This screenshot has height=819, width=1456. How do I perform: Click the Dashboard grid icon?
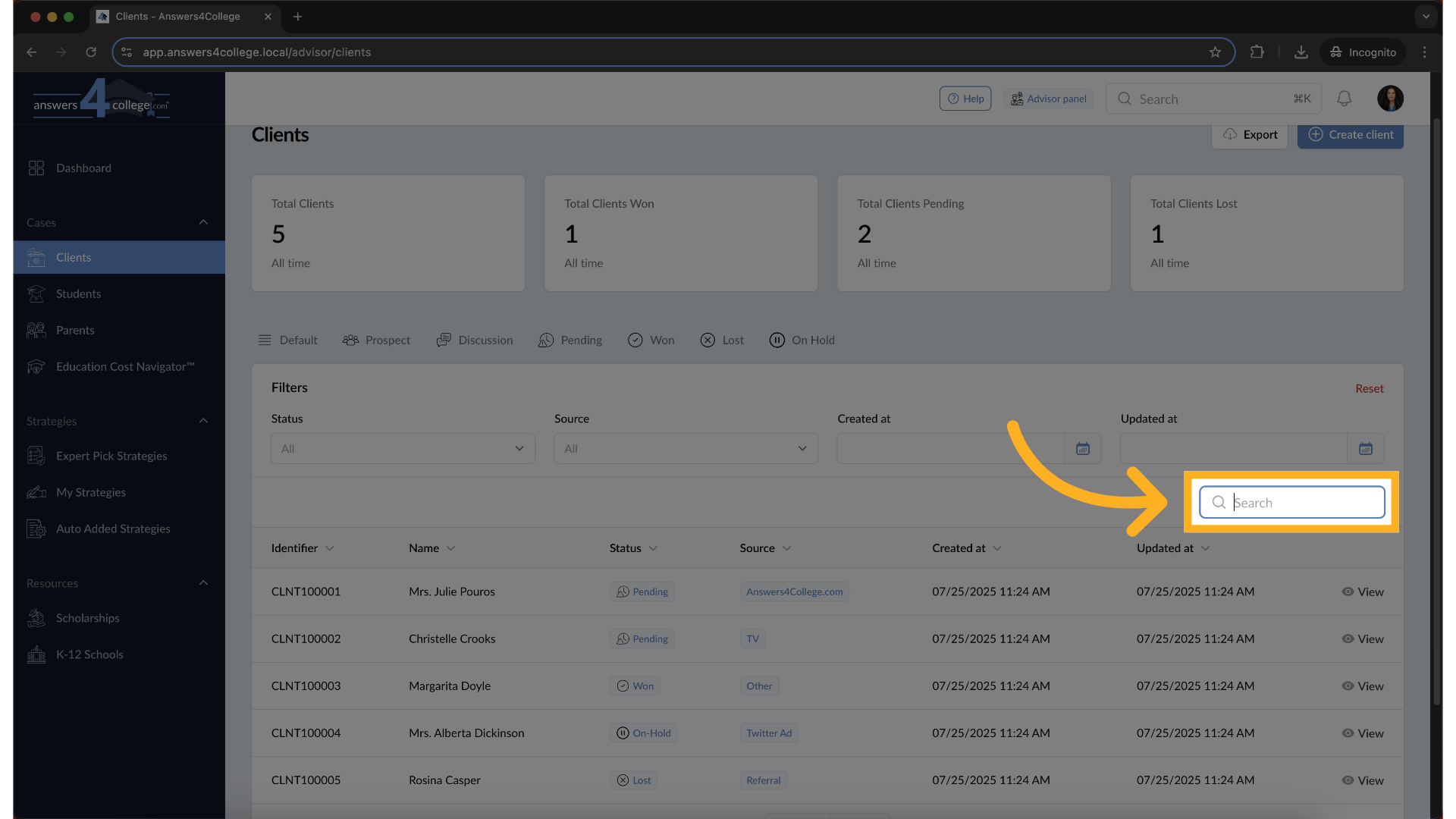click(x=36, y=168)
